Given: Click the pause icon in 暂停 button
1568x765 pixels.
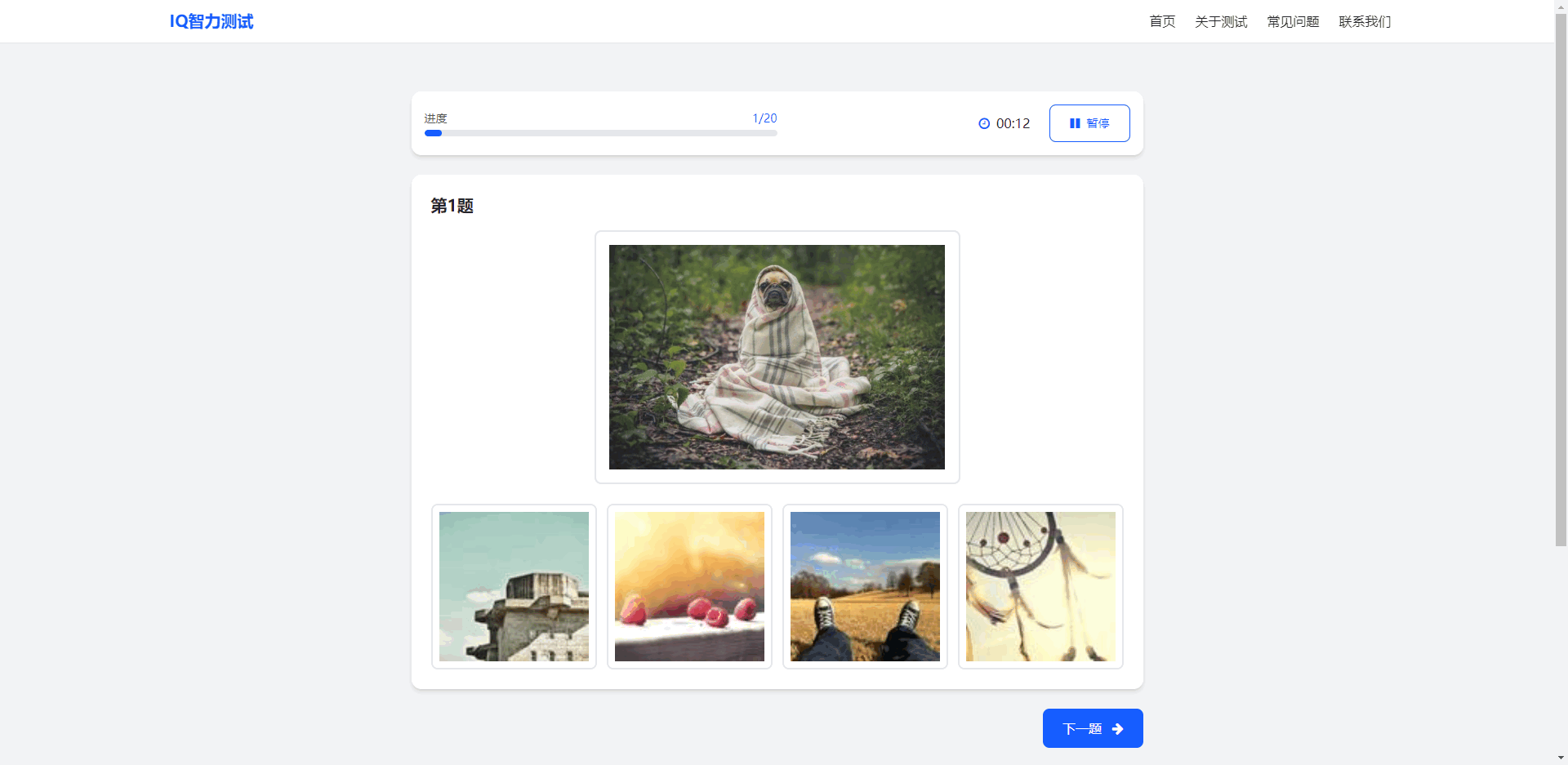Looking at the screenshot, I should click(x=1075, y=123).
